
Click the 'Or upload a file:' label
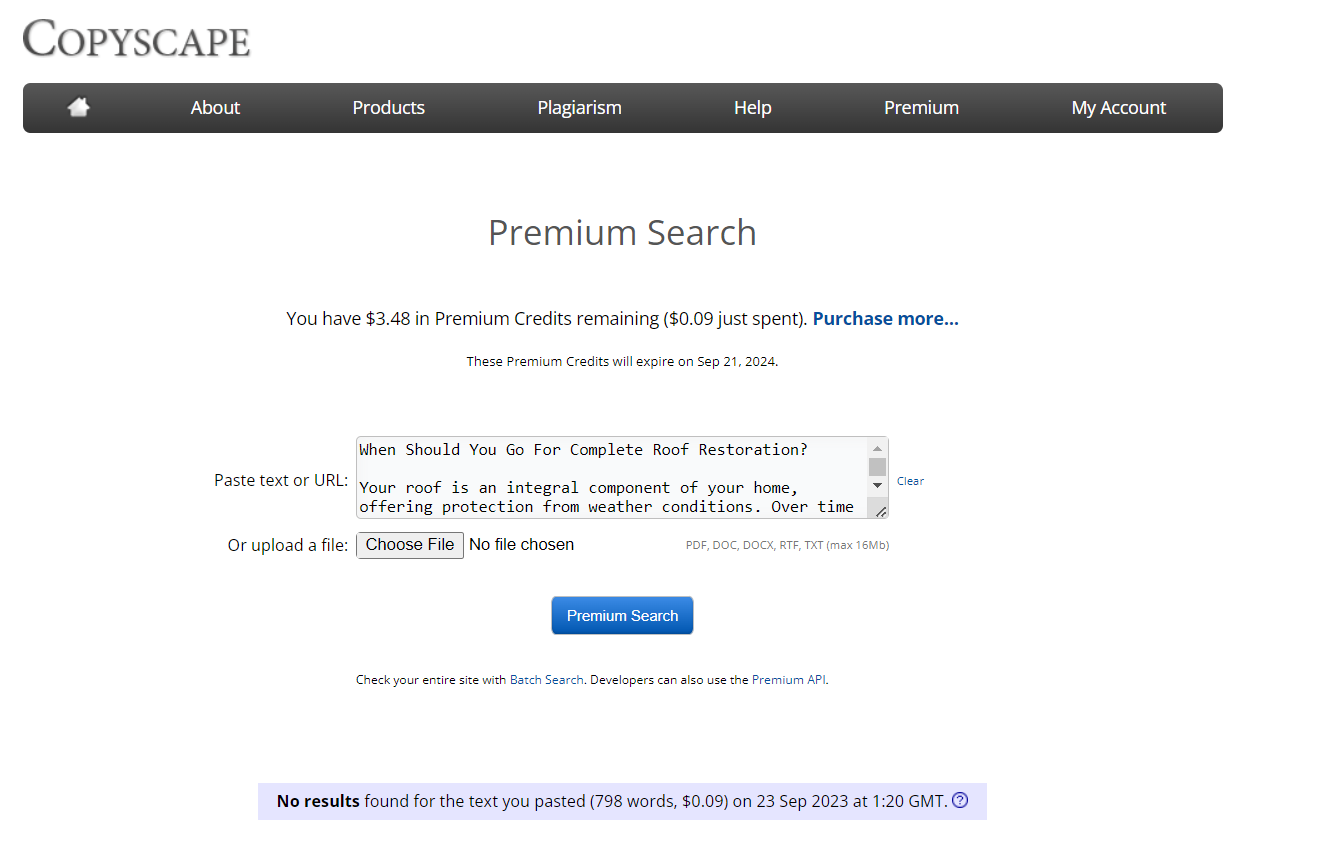[288, 545]
